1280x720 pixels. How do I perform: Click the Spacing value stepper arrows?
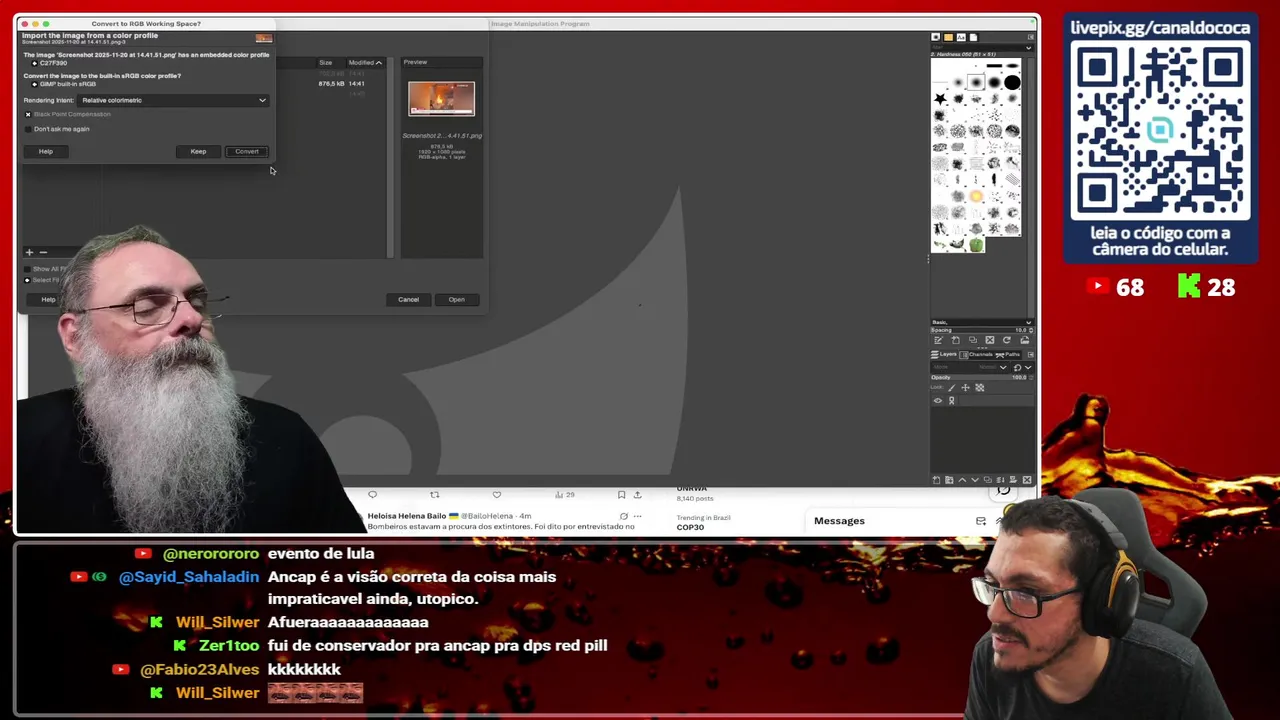pyautogui.click(x=1031, y=330)
